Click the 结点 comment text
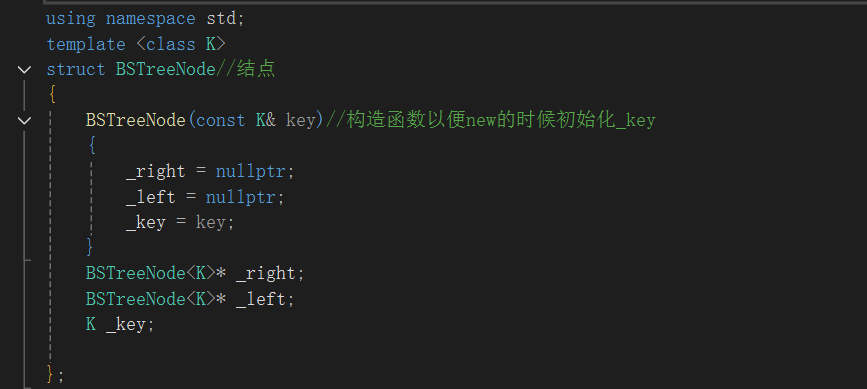 tap(255, 70)
